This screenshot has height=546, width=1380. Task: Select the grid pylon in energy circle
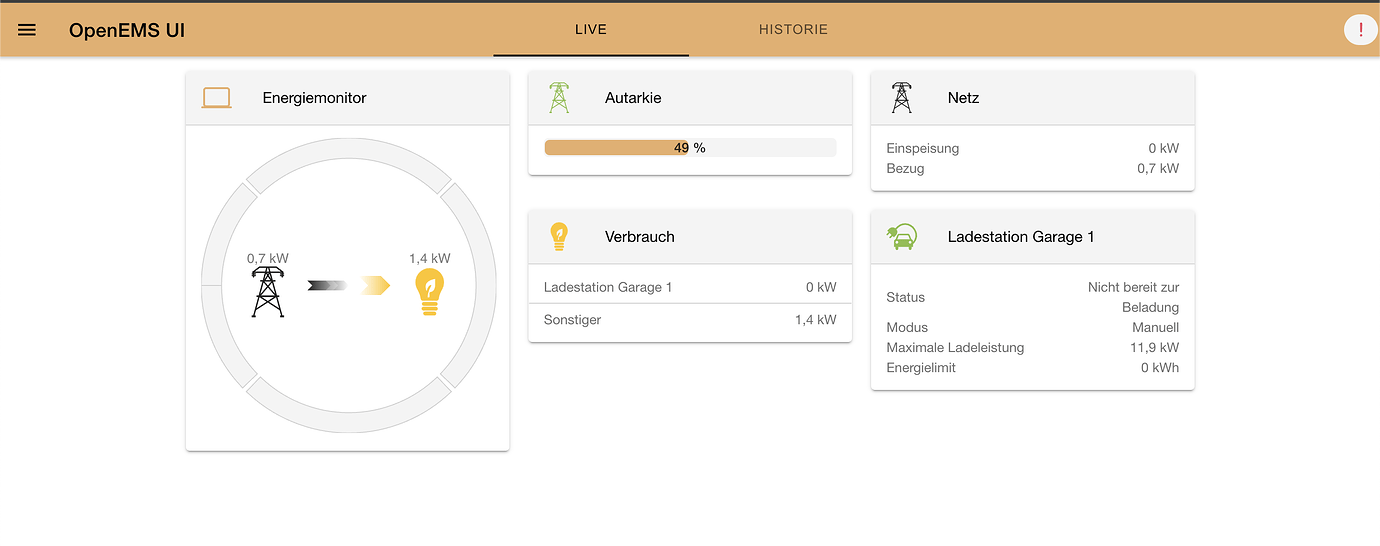pos(267,292)
